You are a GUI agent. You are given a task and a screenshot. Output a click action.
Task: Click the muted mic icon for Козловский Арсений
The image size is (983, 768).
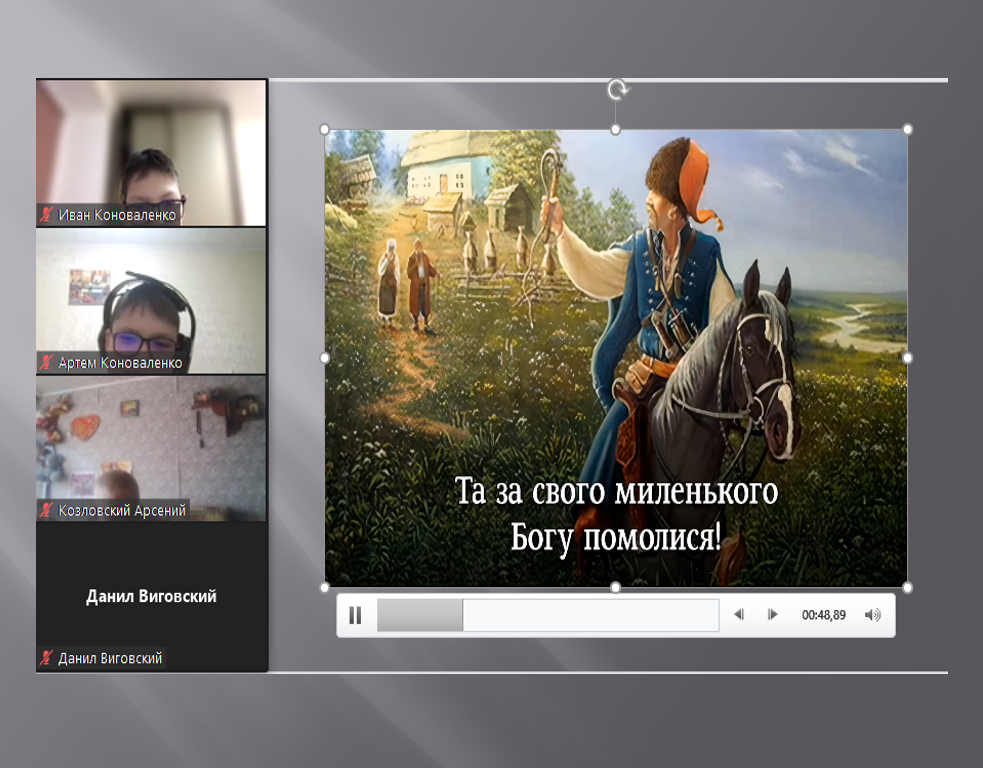(46, 510)
